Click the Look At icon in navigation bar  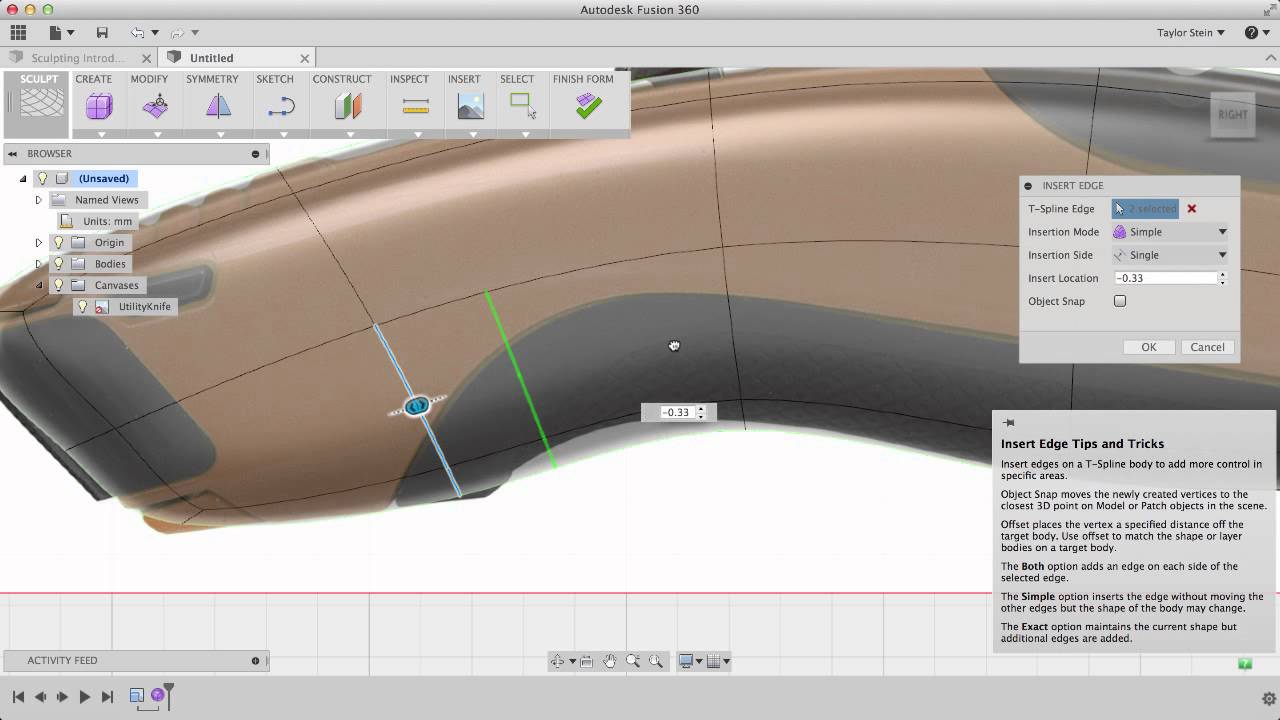pos(586,661)
